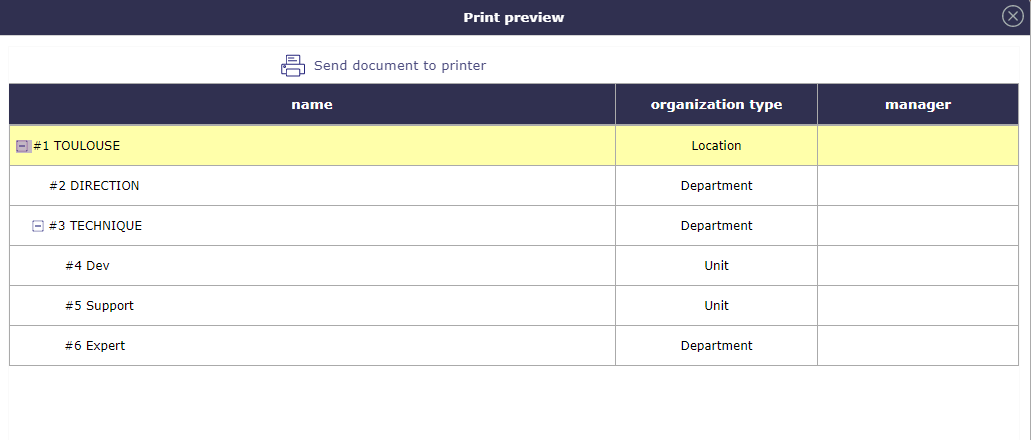1031x440 pixels.
Task: Select the 'name' column header
Action: 312,105
